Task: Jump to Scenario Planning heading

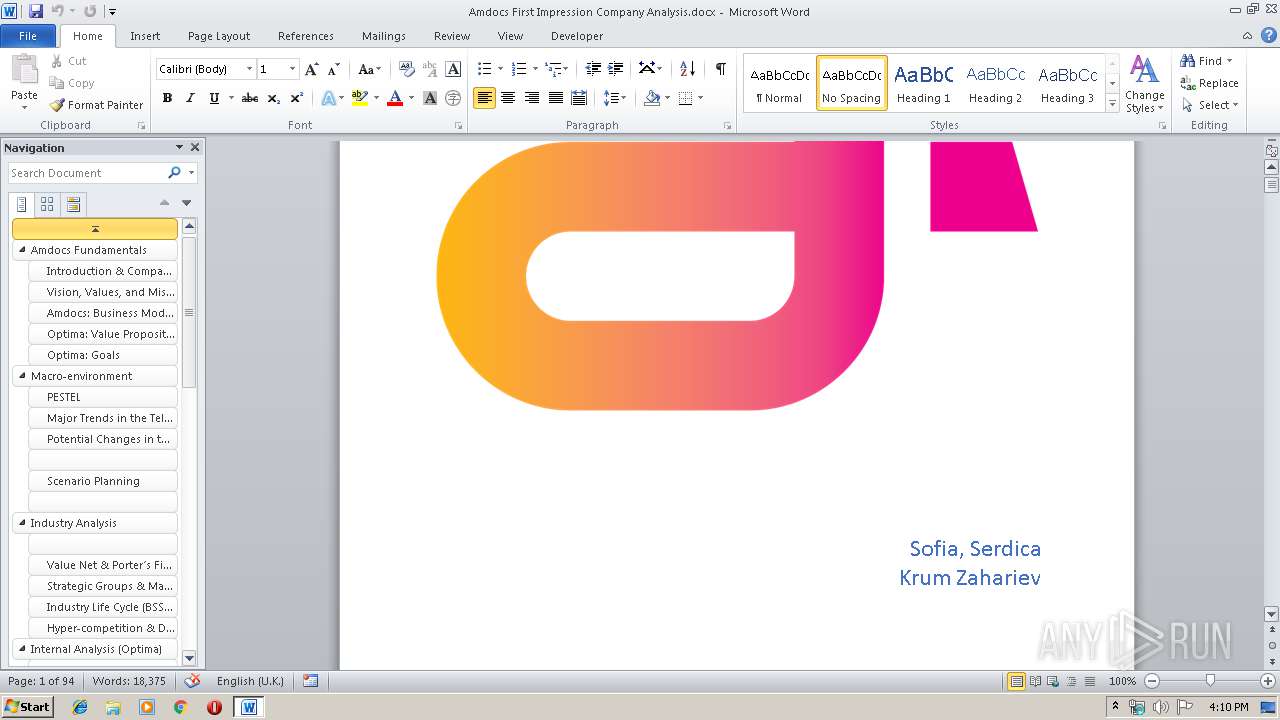Action: (104, 481)
